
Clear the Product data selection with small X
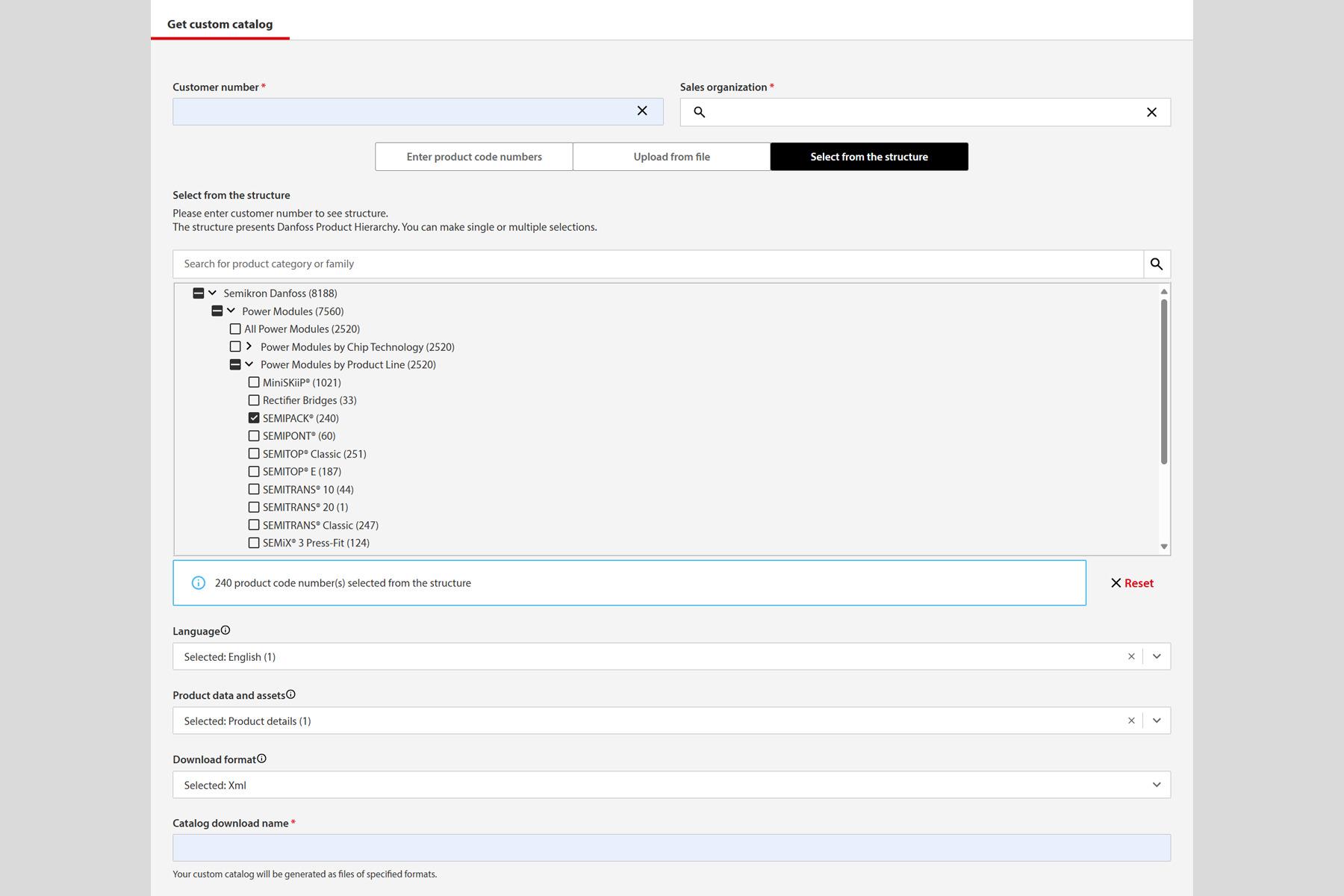point(1131,721)
